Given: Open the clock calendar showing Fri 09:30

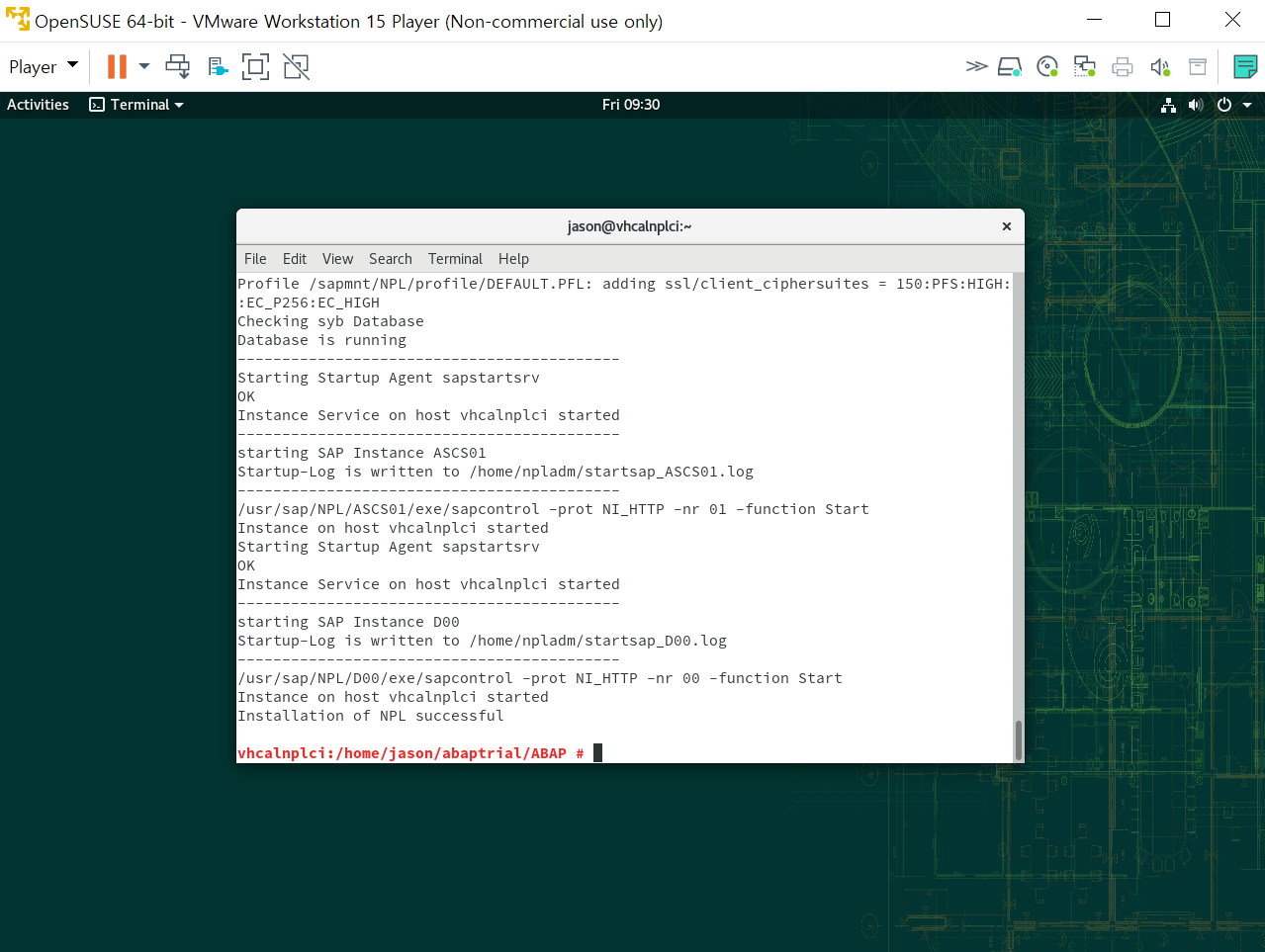Looking at the screenshot, I should 631,105.
